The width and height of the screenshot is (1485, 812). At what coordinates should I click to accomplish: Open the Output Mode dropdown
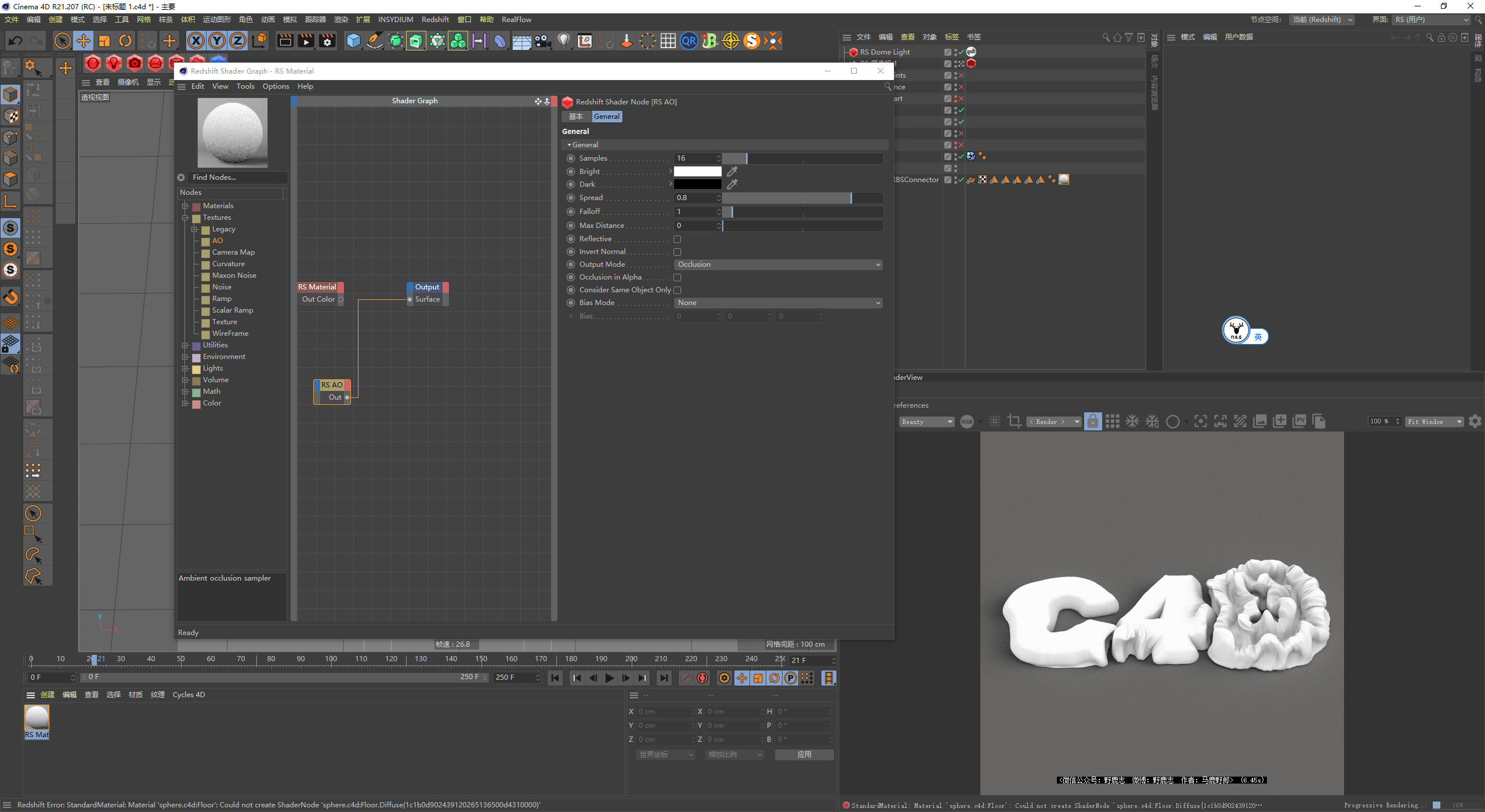pos(778,264)
